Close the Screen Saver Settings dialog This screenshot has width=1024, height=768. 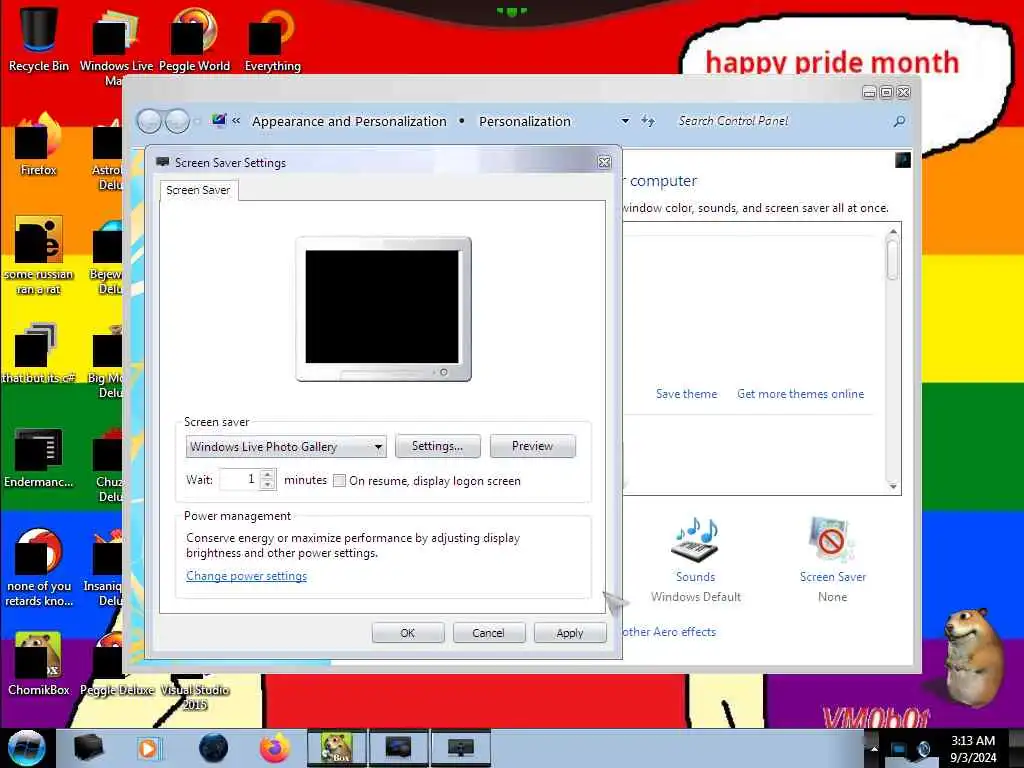click(x=604, y=163)
